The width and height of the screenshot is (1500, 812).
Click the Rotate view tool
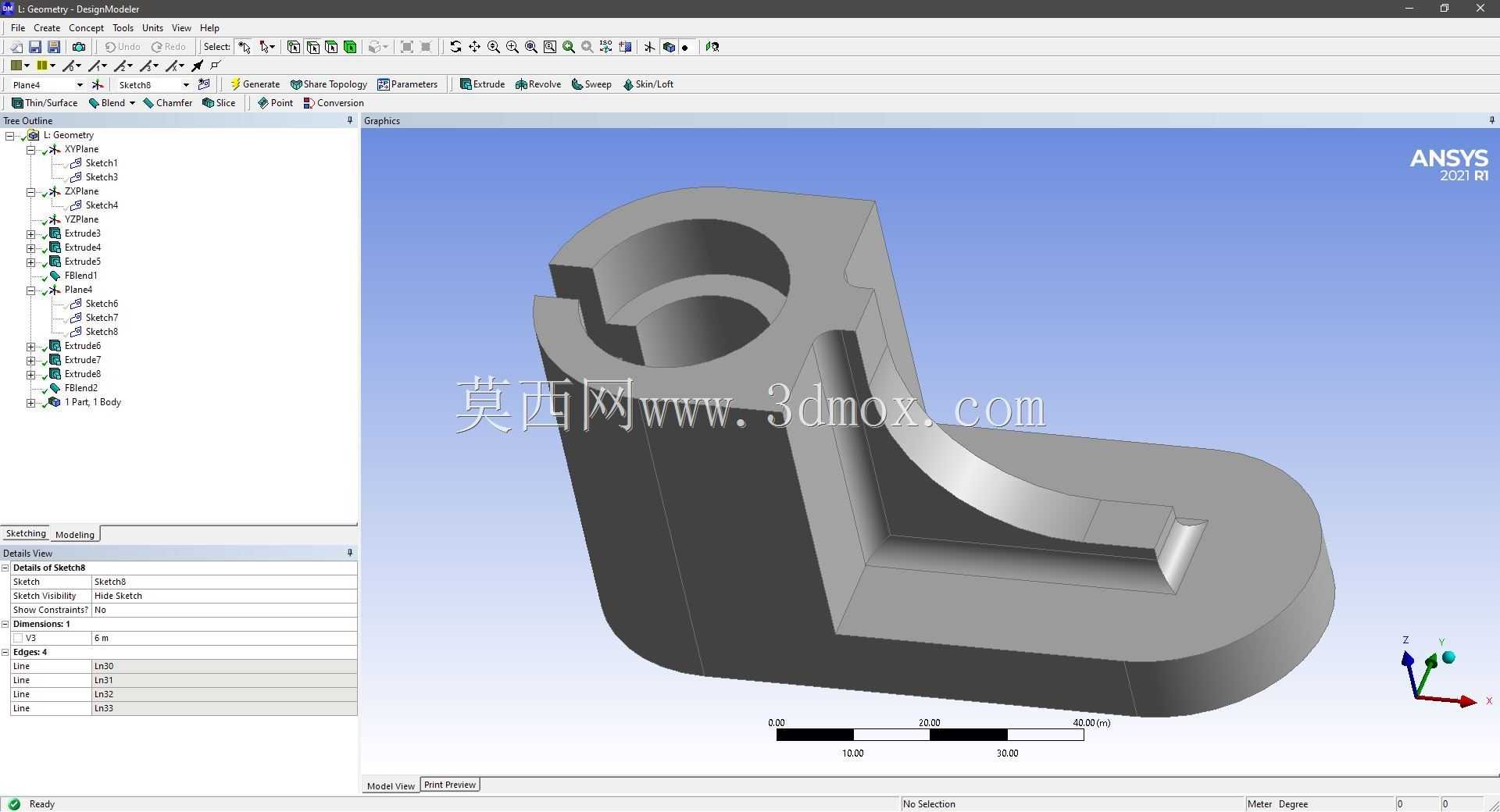pyautogui.click(x=455, y=47)
